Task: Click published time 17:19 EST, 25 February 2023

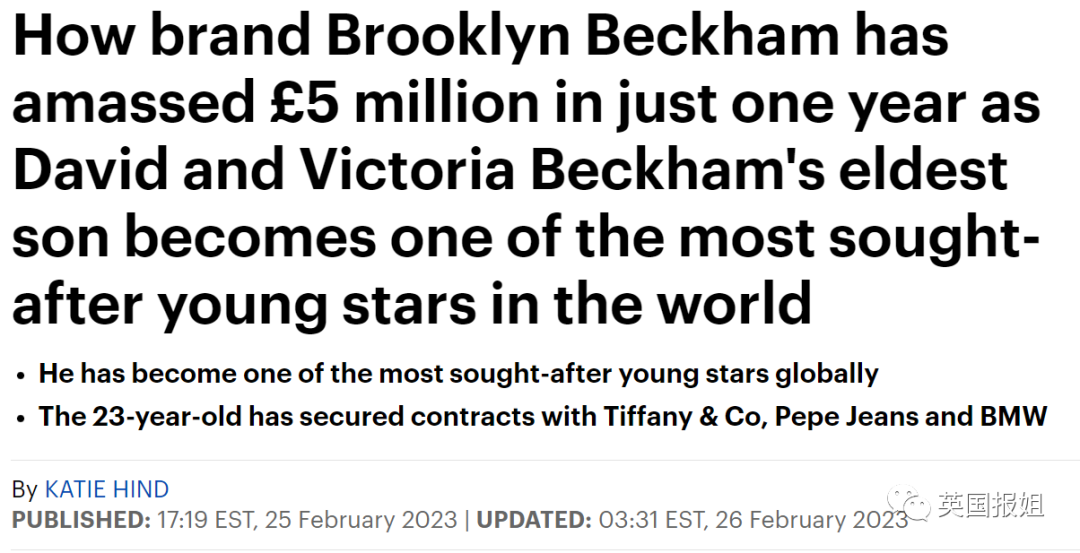Action: 307,519
